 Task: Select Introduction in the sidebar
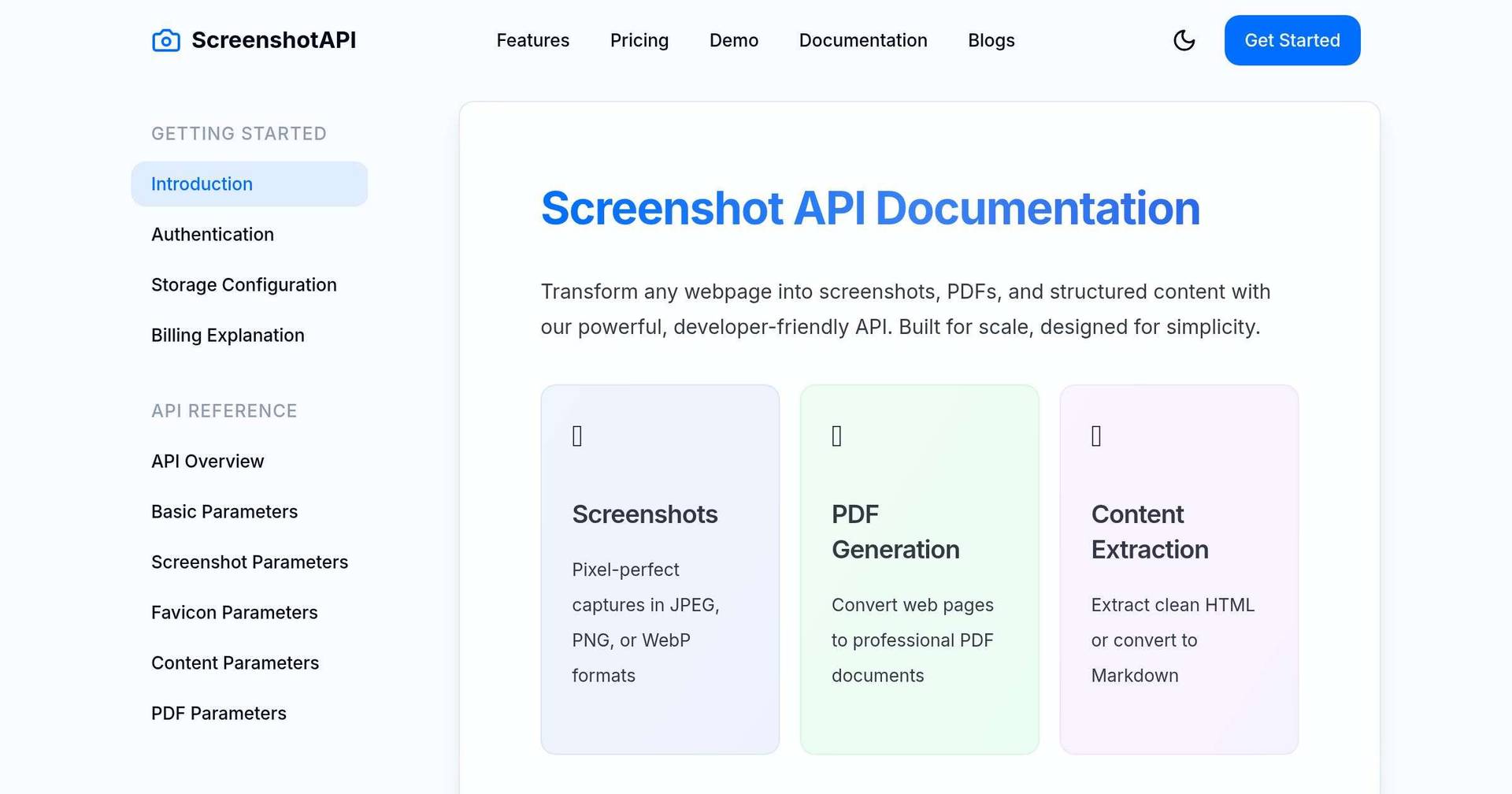[202, 184]
